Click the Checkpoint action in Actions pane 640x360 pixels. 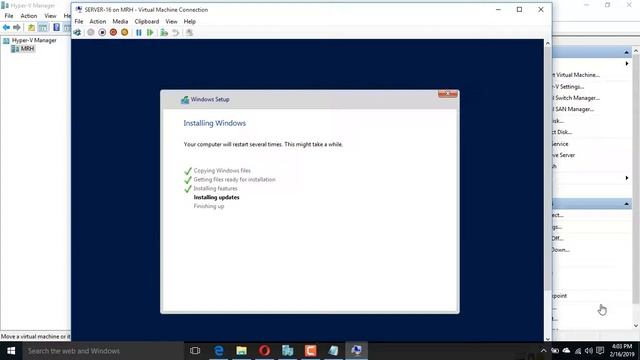pyautogui.click(x=560, y=296)
